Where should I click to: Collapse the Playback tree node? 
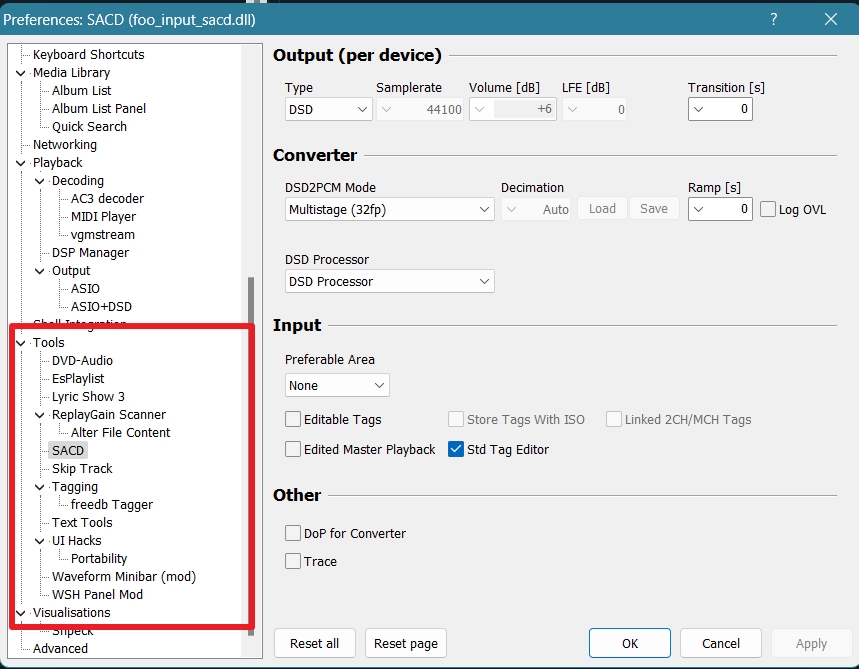coord(22,163)
